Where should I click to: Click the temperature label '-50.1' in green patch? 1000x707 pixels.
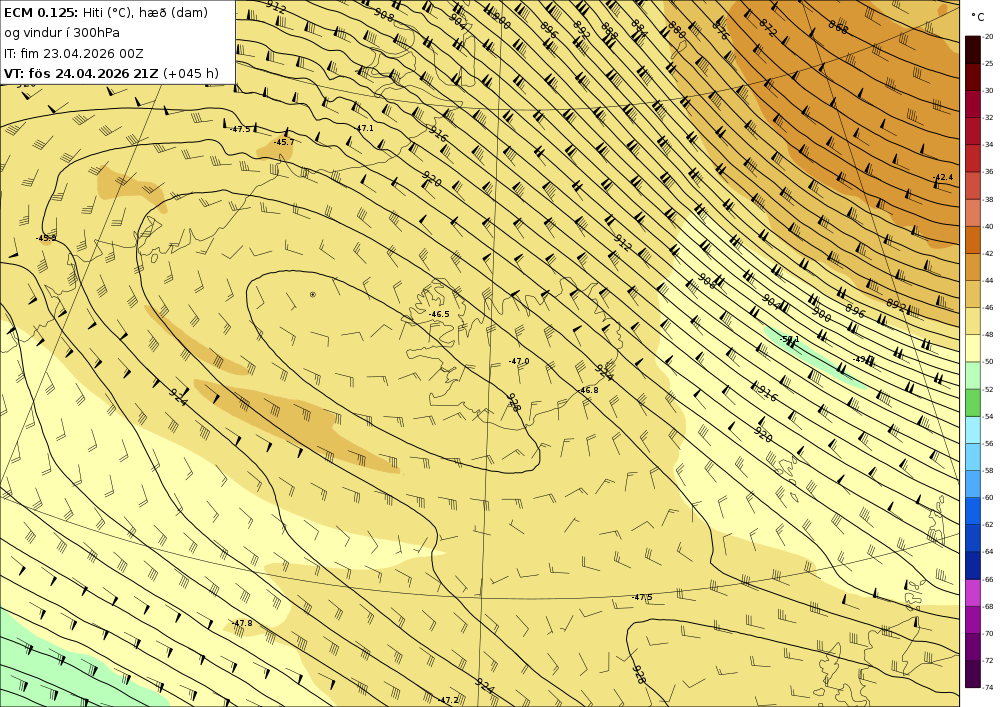pyautogui.click(x=790, y=339)
